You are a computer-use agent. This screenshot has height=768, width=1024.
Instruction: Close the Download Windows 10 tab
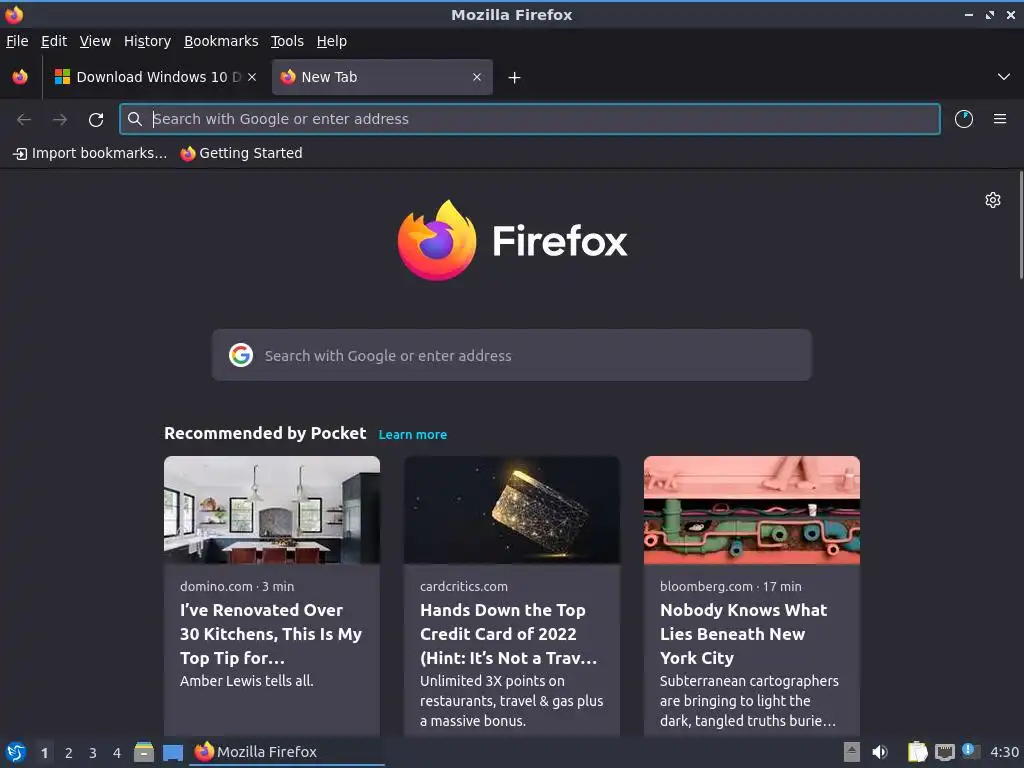252,77
